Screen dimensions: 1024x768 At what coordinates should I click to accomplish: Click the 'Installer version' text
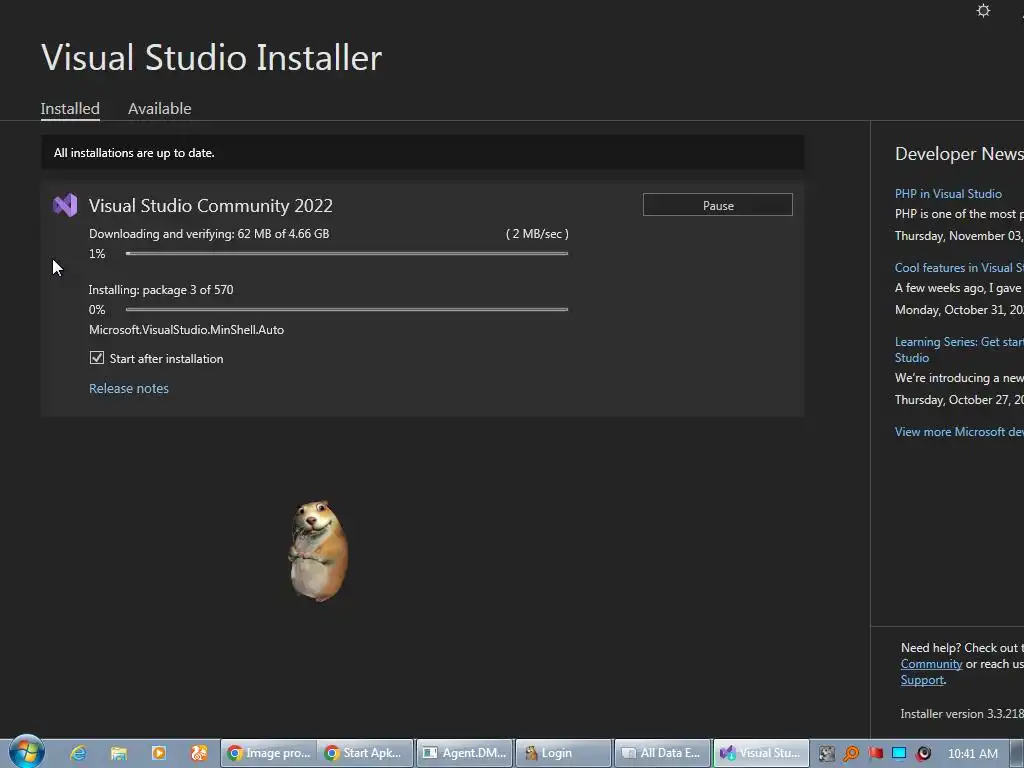pos(961,714)
